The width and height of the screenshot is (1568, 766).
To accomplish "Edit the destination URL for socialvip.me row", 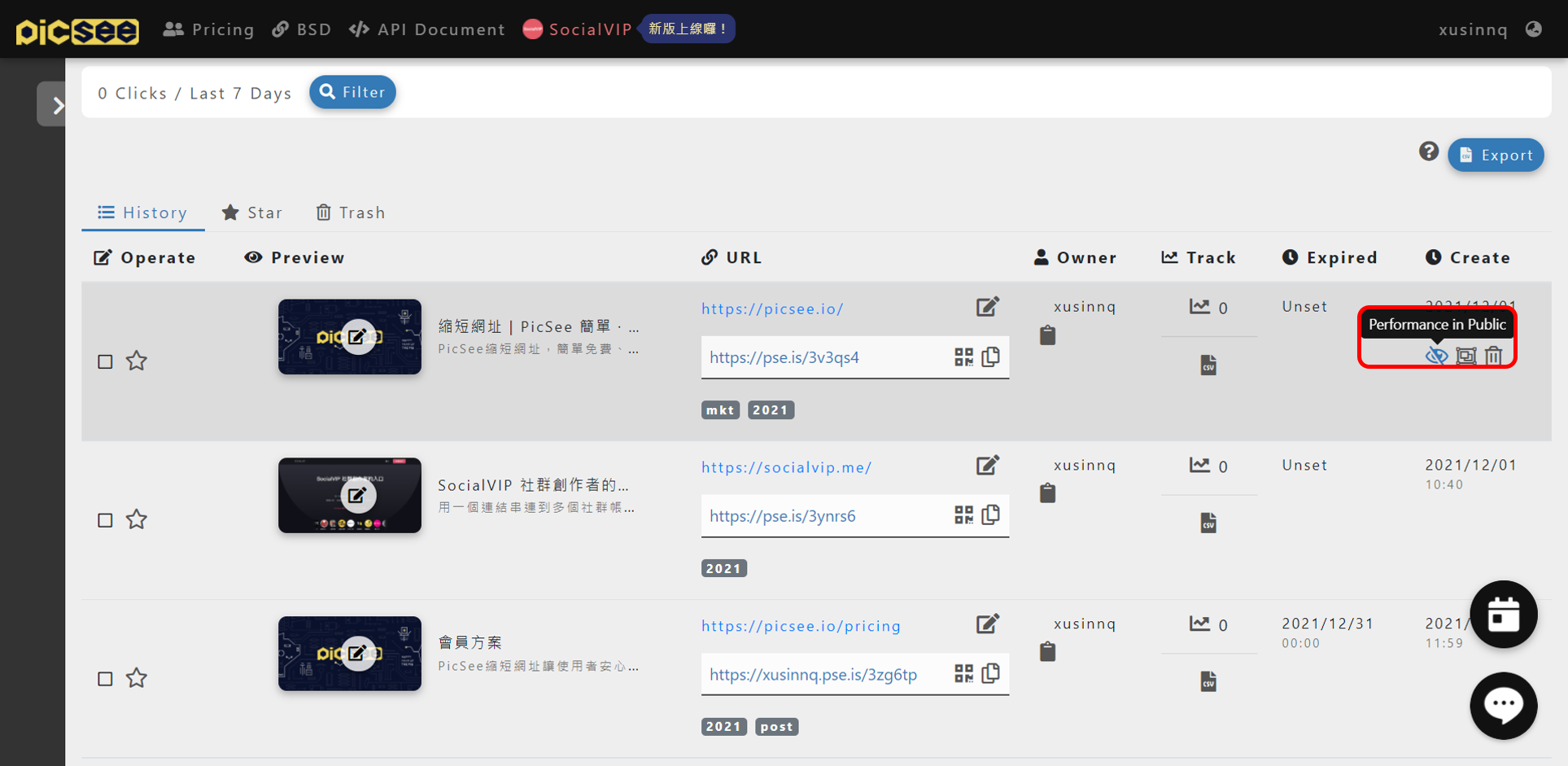I will pos(988,466).
